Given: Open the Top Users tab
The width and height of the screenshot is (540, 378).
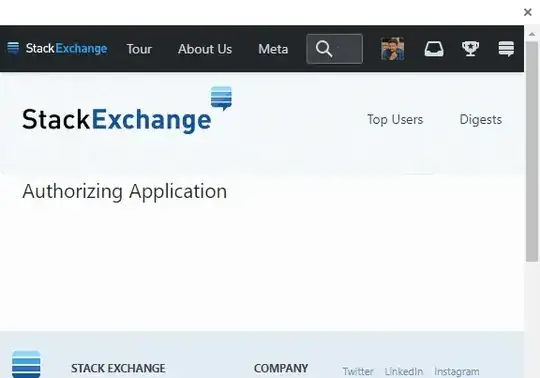Looking at the screenshot, I should pos(395,119).
